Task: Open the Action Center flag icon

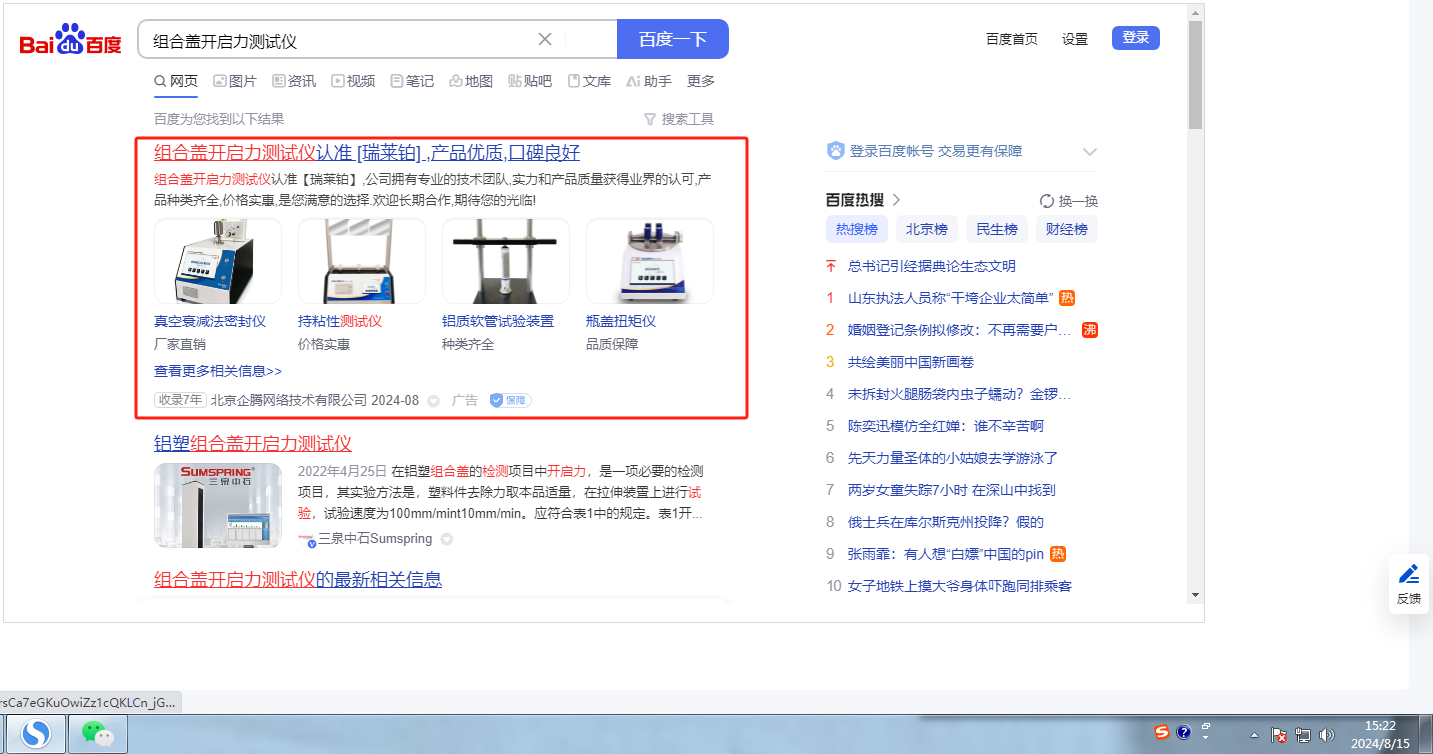Action: click(x=1278, y=735)
